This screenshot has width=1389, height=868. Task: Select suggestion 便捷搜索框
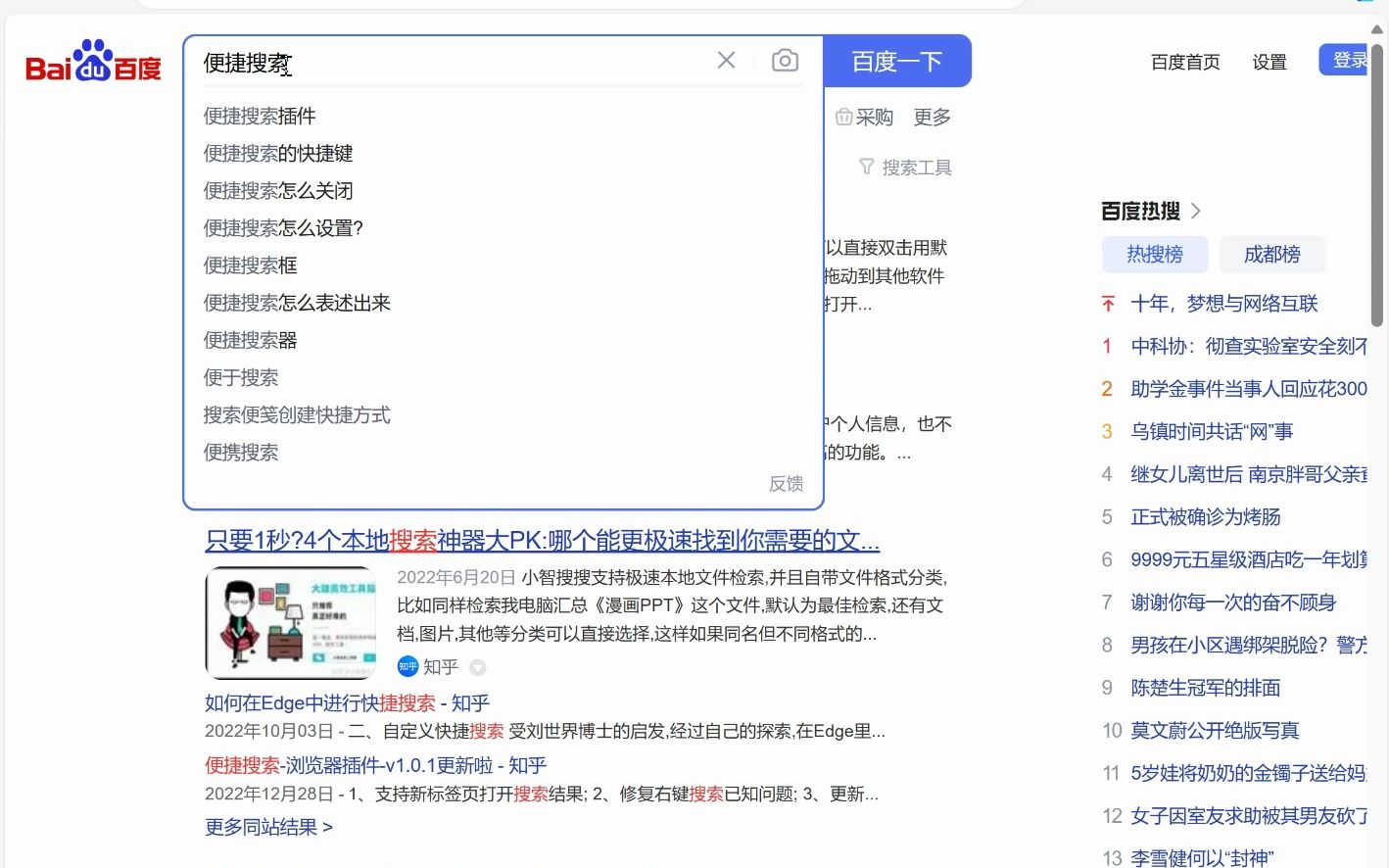[250, 265]
